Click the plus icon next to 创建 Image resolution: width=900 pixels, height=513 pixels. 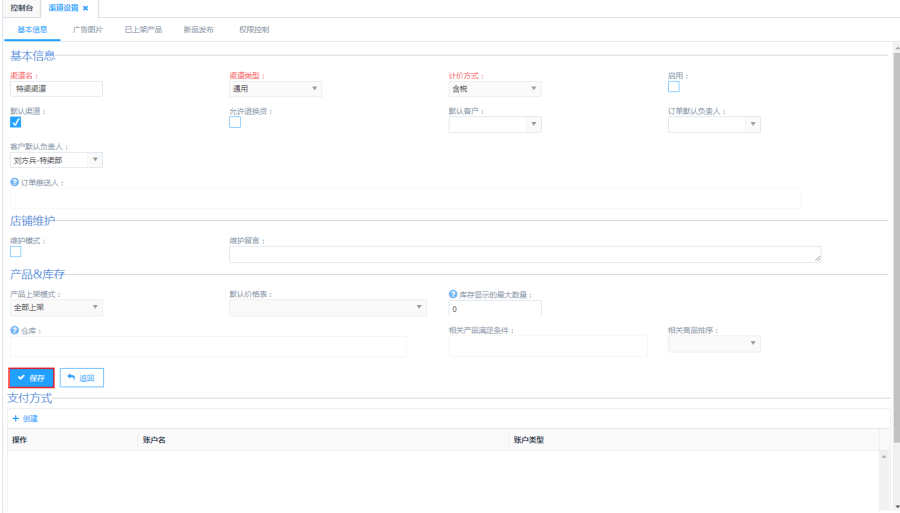15,418
